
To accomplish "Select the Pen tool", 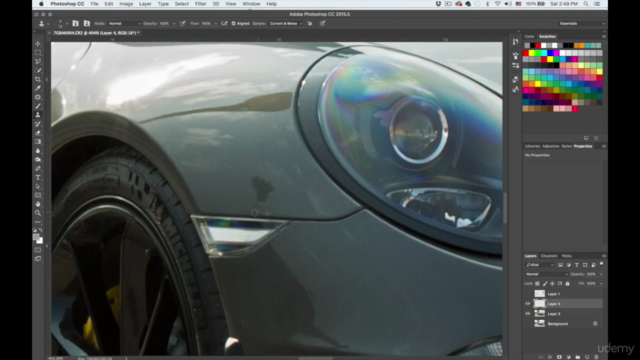I will pyautogui.click(x=38, y=169).
